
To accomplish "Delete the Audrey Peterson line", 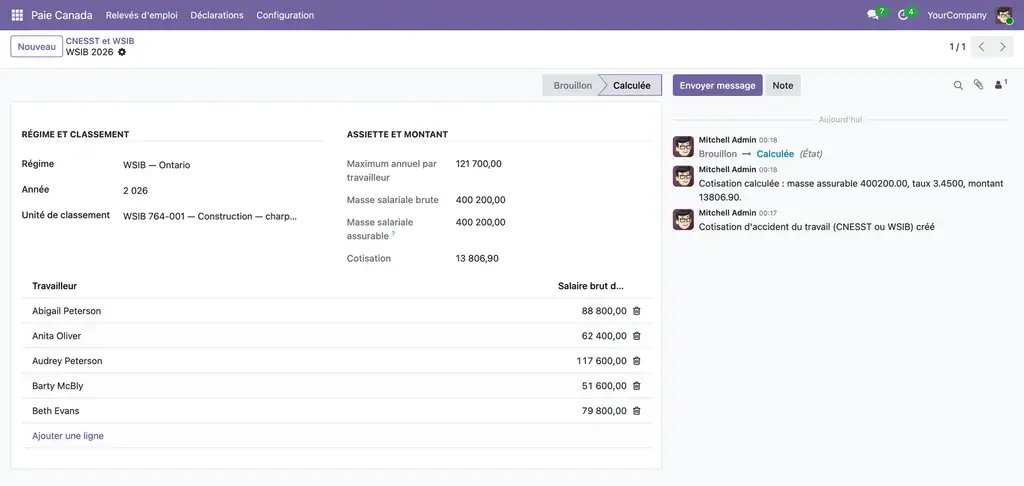I will [x=637, y=361].
